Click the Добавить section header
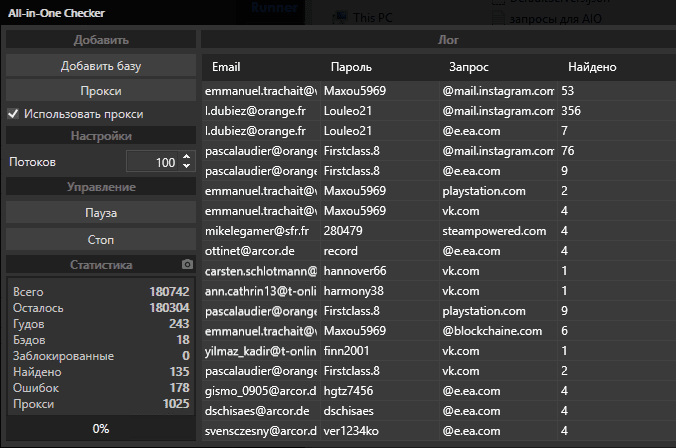This screenshot has width=676, height=448. [101, 40]
